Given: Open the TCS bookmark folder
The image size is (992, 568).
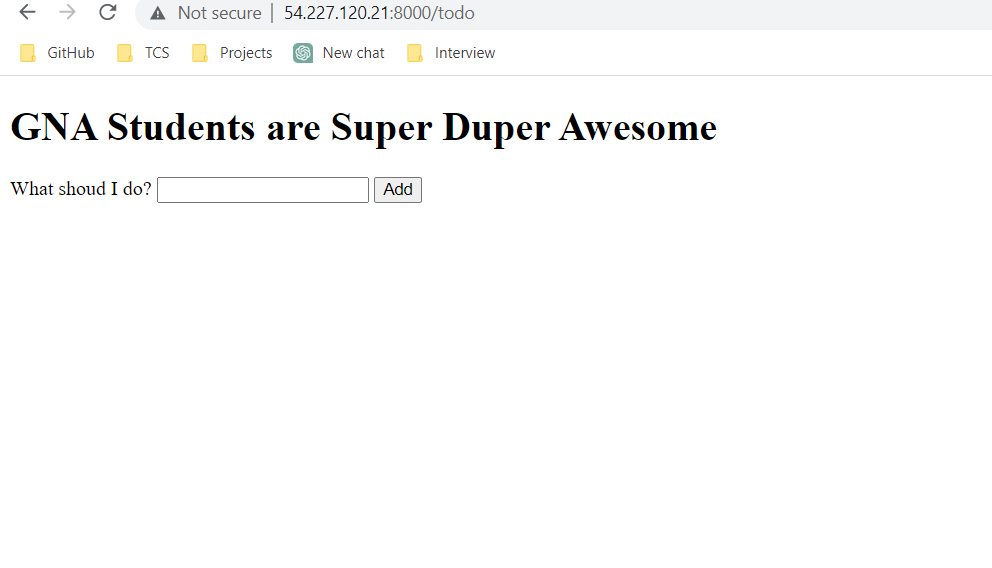Looking at the screenshot, I should point(143,53).
